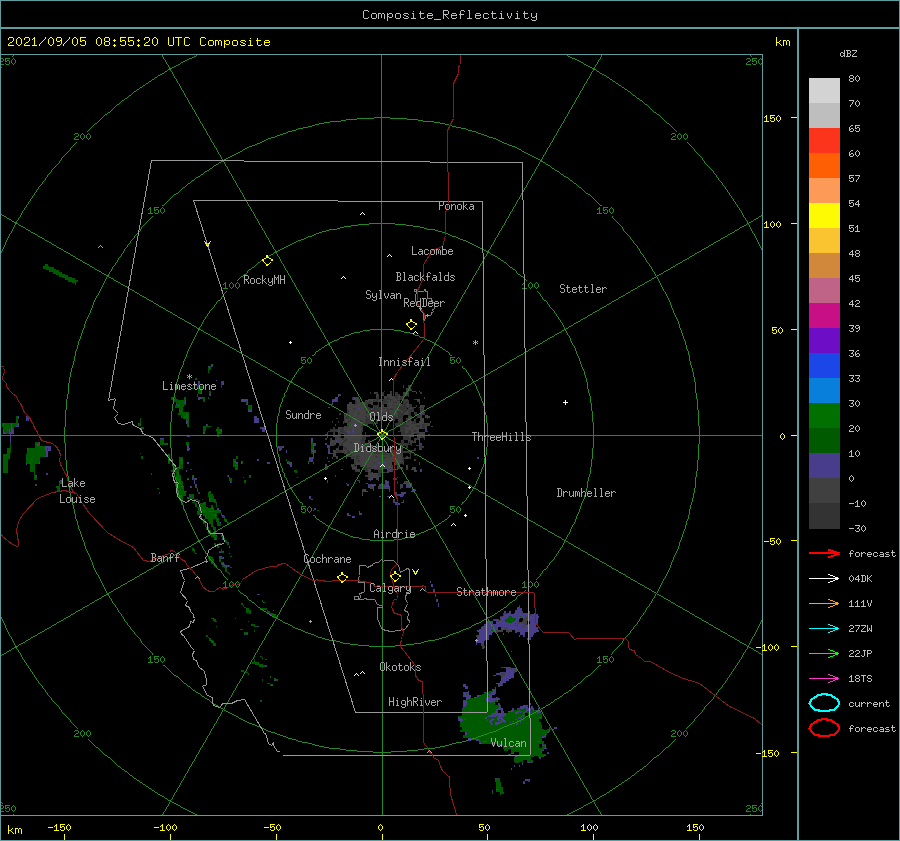The image size is (900, 841).
Task: Click the RockyMH label text
Action: pyautogui.click(x=264, y=280)
